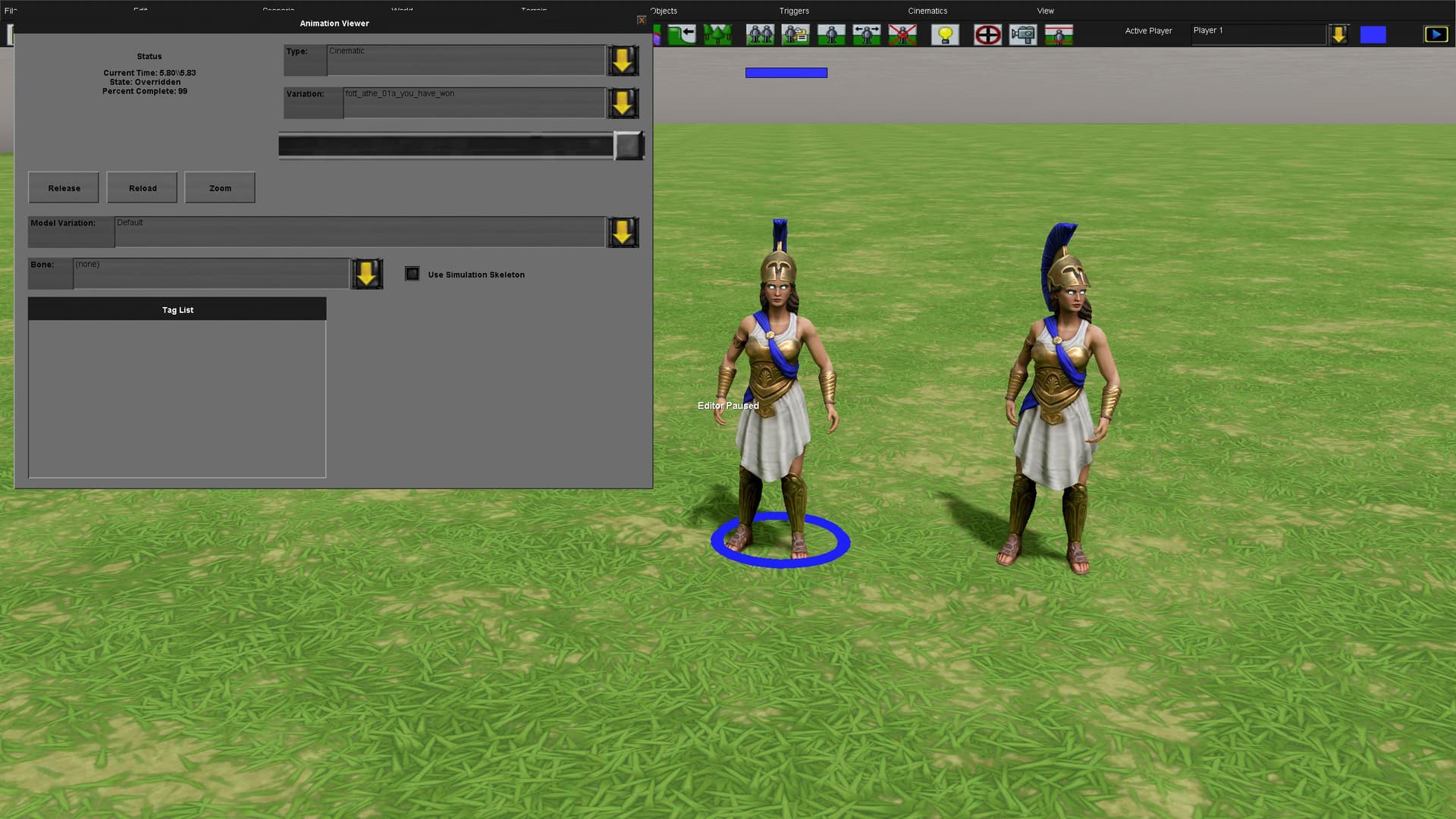The image size is (1456, 819).
Task: Click the animation timeline slider handle
Action: [628, 146]
